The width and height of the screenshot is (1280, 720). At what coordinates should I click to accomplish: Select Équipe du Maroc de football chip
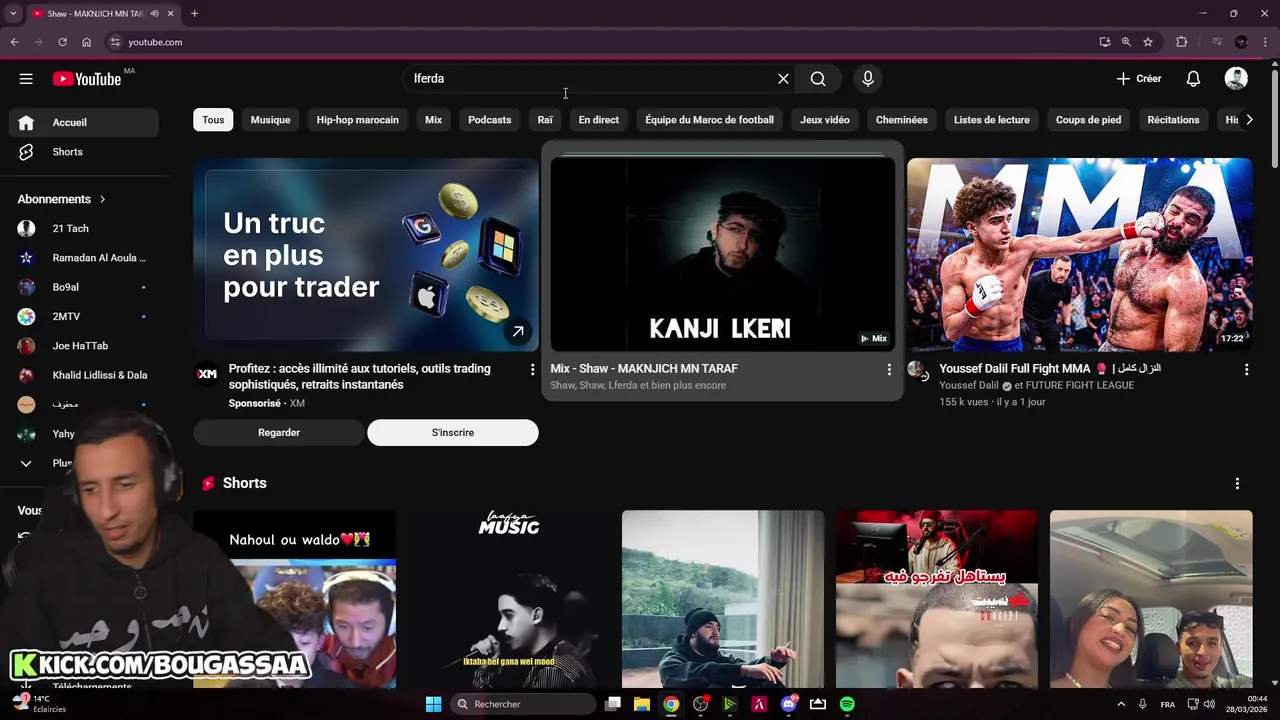(709, 120)
